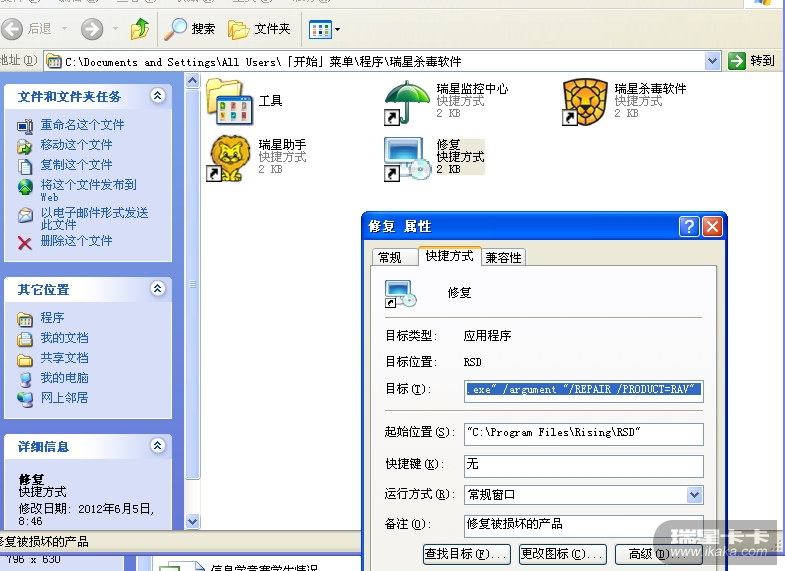Click the Back (后退) arrow icon
The height and width of the screenshot is (571, 785).
pyautogui.click(x=12, y=29)
